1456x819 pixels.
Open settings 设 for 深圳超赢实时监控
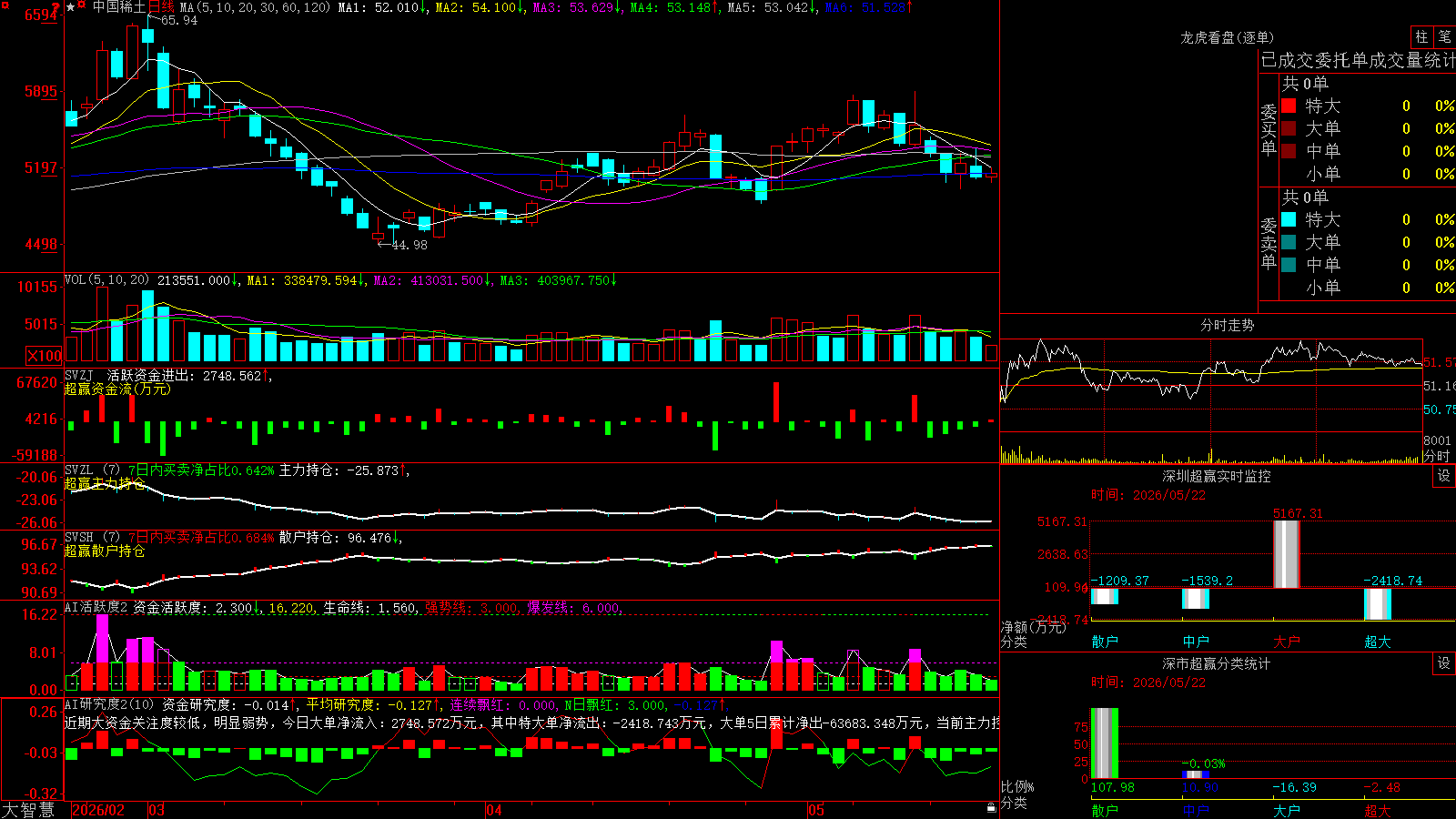coord(1444,476)
